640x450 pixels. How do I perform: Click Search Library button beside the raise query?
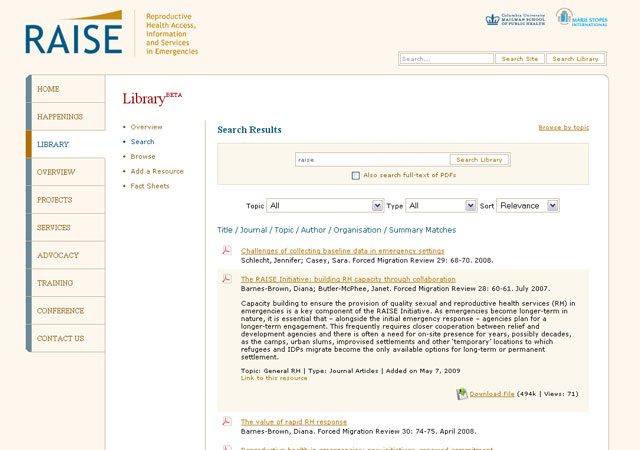[x=479, y=160]
